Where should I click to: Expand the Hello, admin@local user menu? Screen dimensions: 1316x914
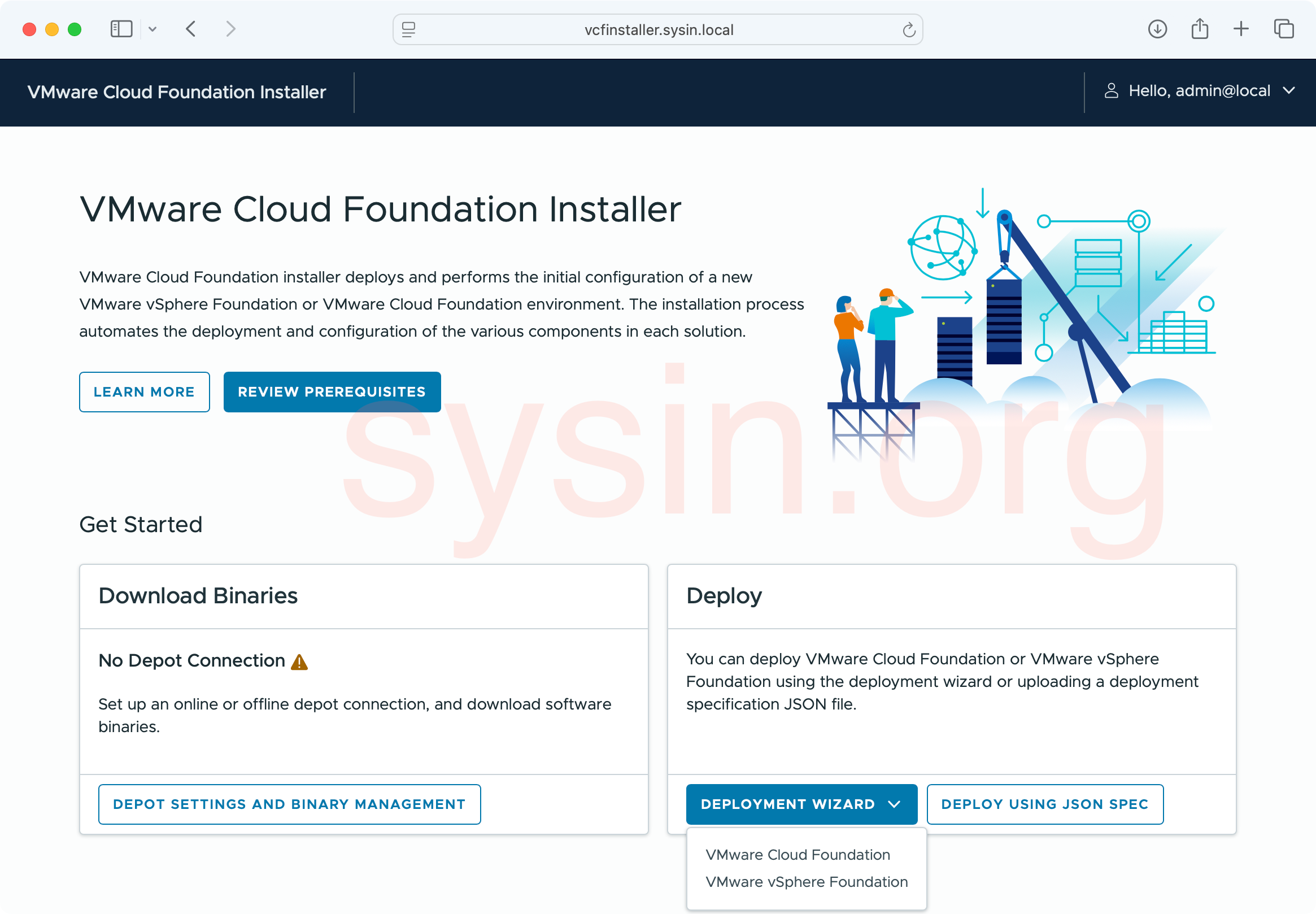[1289, 90]
